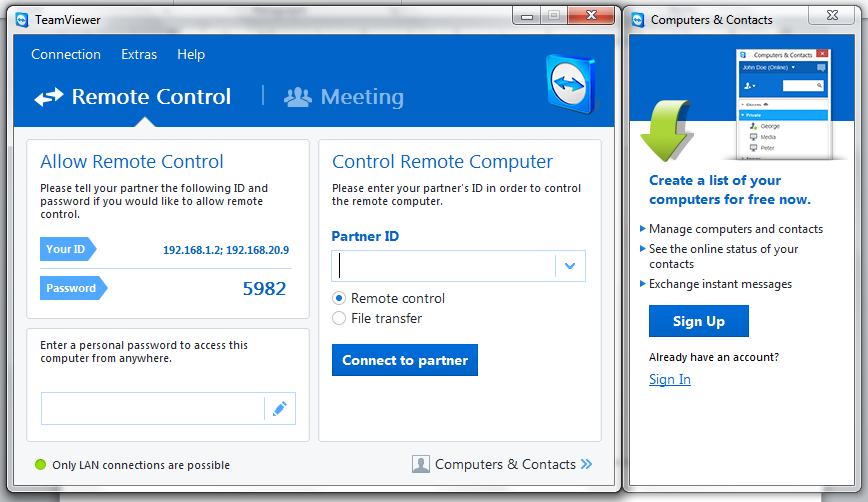This screenshot has height=502, width=868.
Task: Click the Connect to partner button
Action: click(405, 360)
